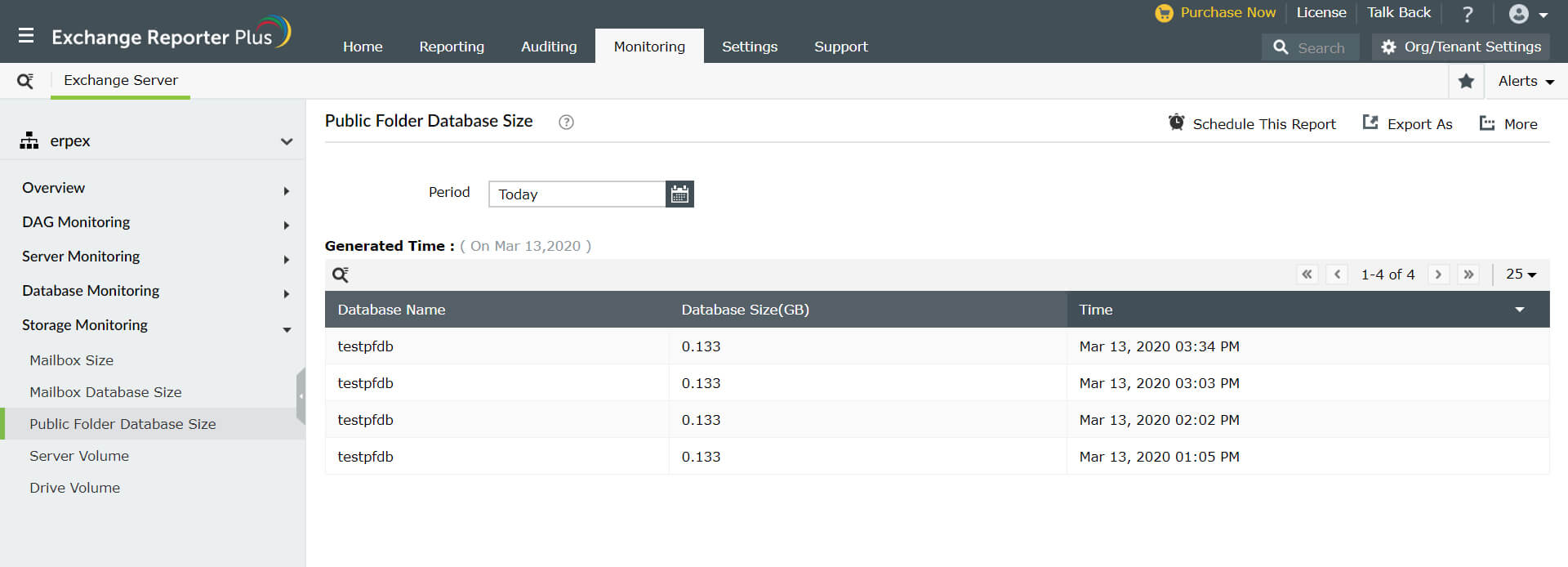Open the Alerts dropdown
Image resolution: width=1568 pixels, height=567 pixels.
1526,81
